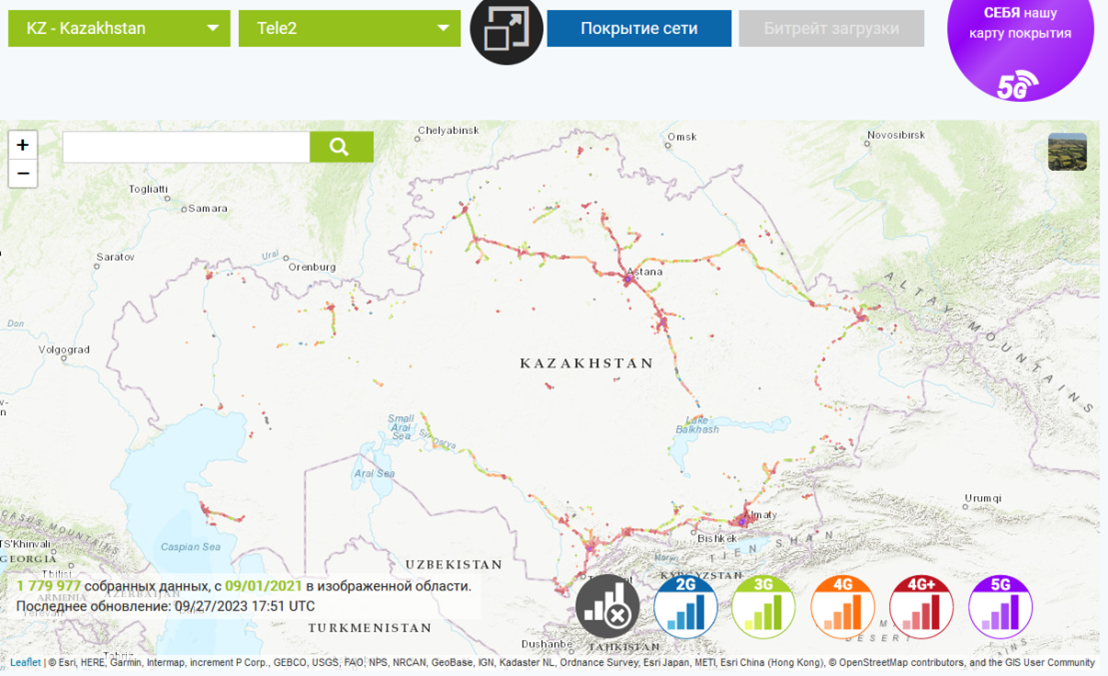The height and width of the screenshot is (676, 1108).
Task: Open the KZ - Kazakhstan country dropdown
Action: 118,28
